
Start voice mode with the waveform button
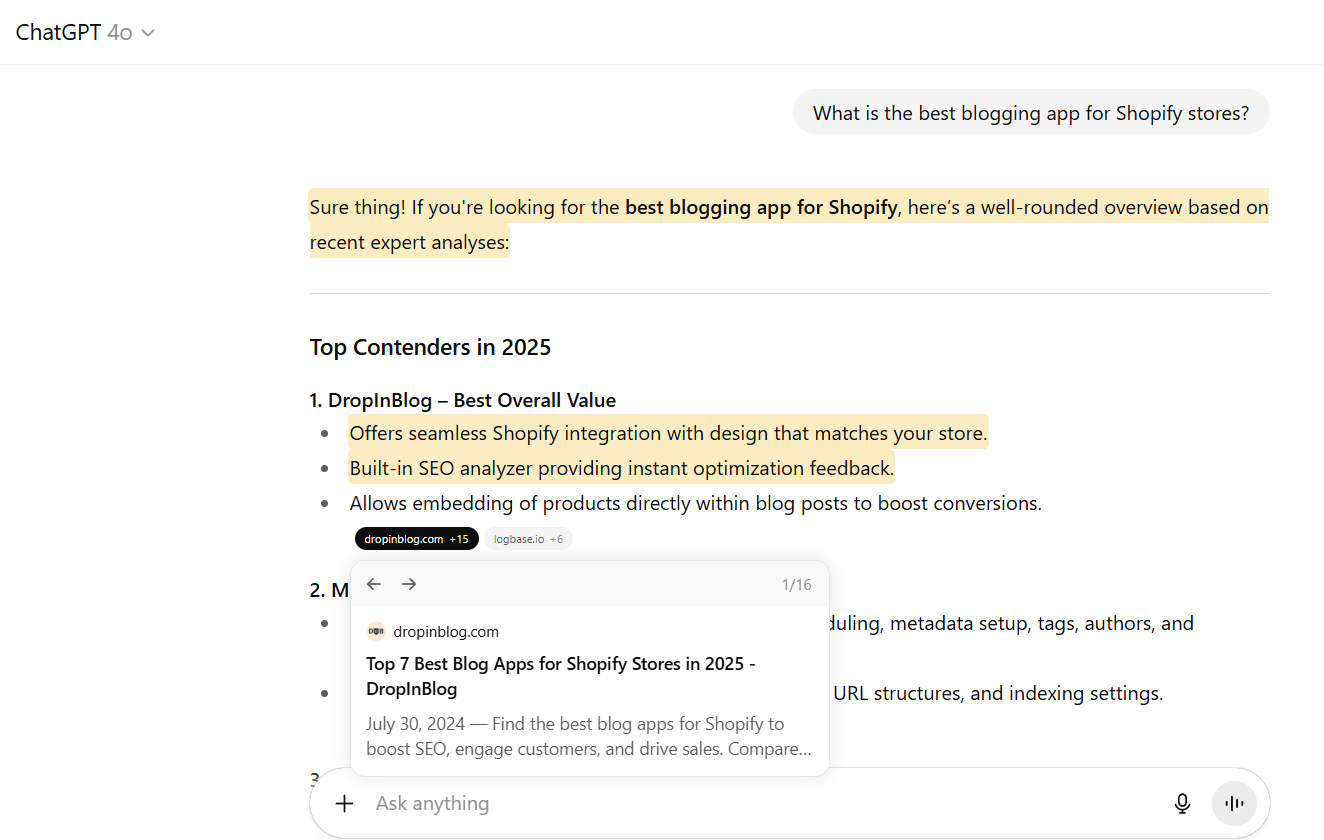[x=1234, y=803]
